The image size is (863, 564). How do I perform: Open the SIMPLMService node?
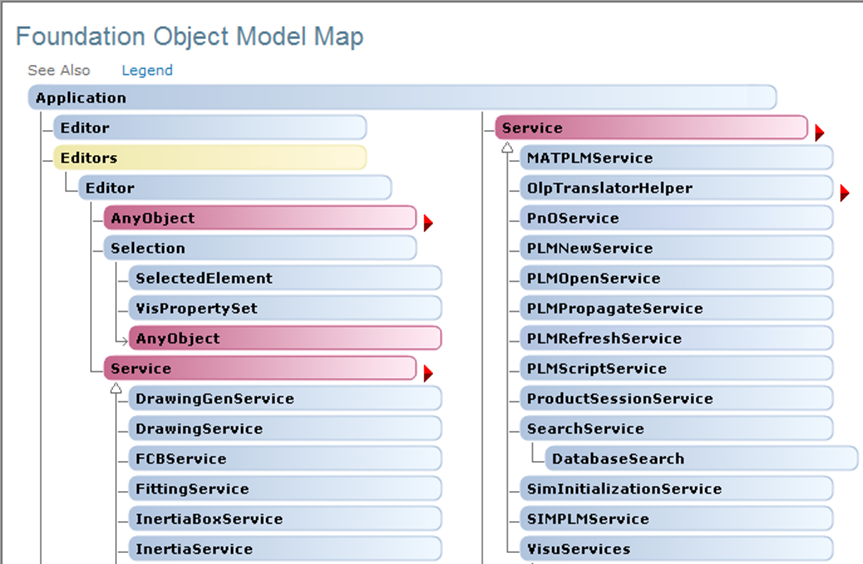676,519
